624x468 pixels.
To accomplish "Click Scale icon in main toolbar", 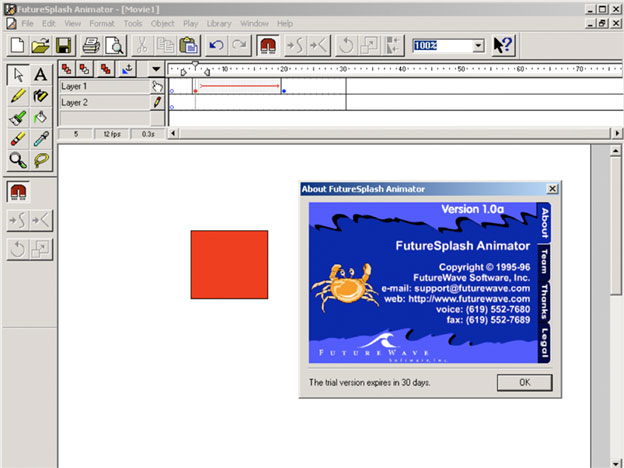I will [x=370, y=45].
